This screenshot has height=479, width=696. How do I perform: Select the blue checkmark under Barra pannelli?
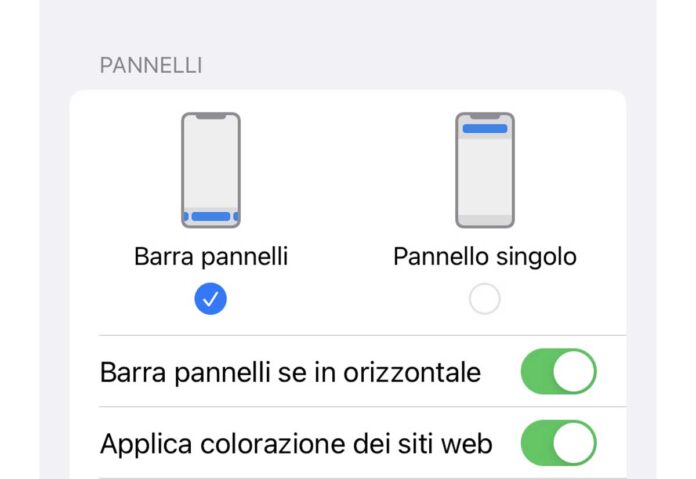[211, 298]
